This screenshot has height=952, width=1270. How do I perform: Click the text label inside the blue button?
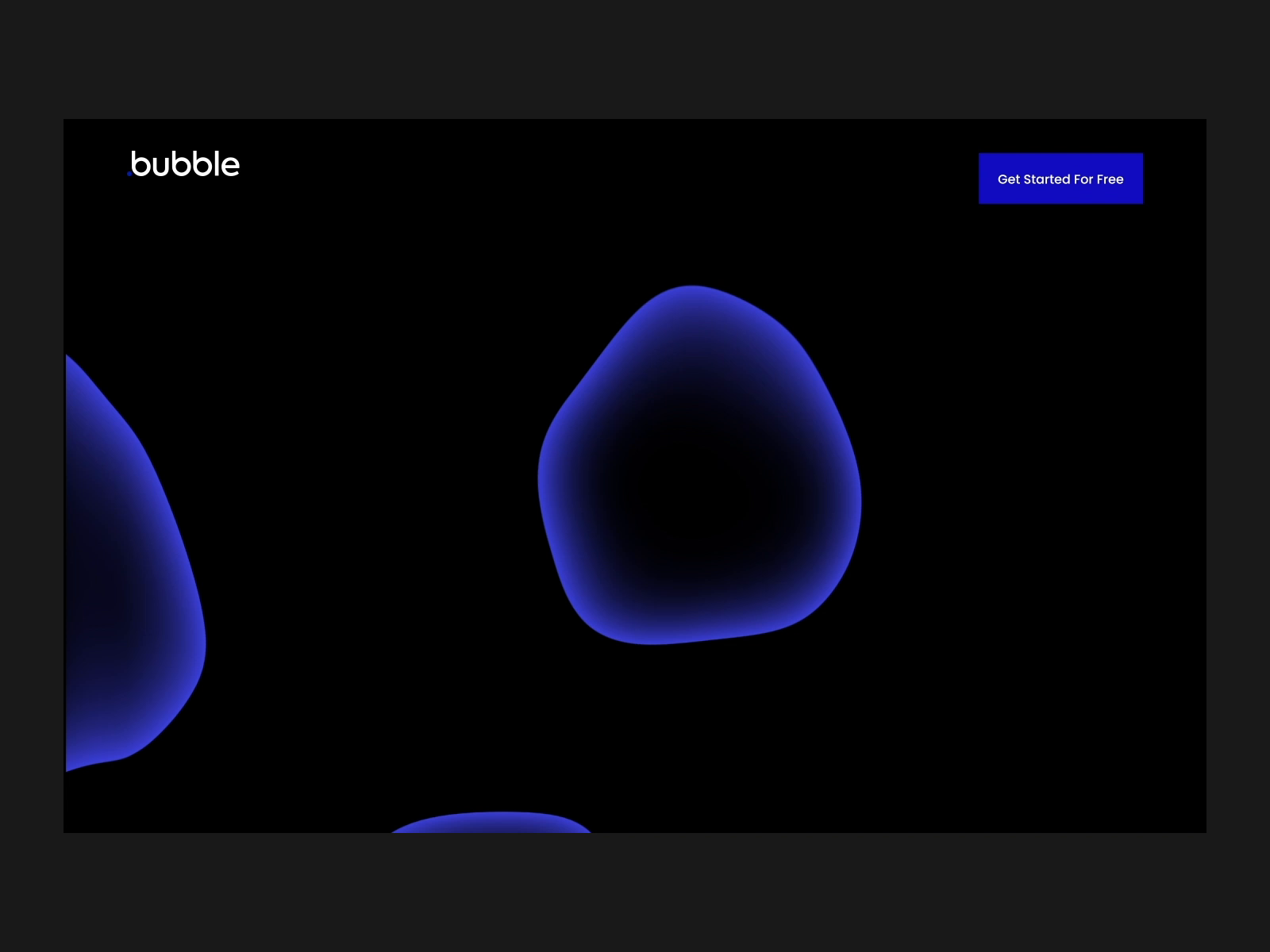click(1061, 179)
